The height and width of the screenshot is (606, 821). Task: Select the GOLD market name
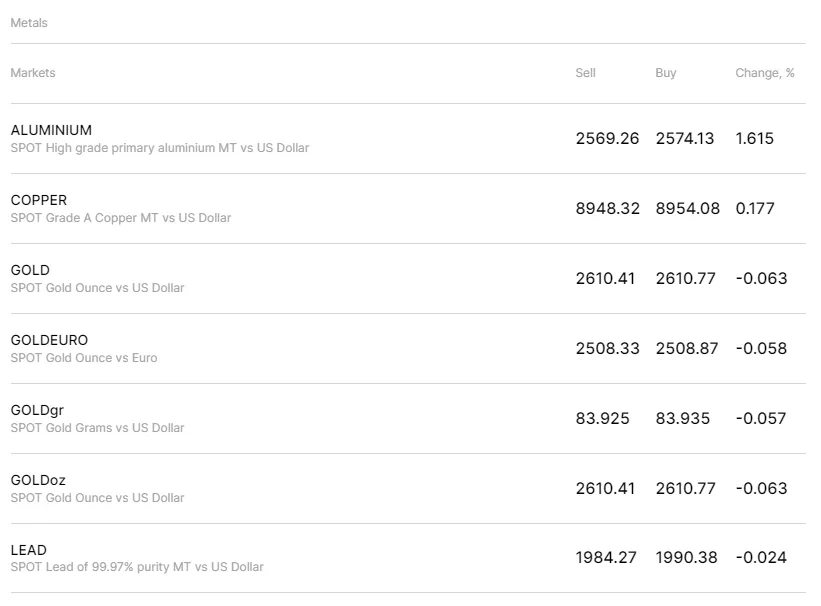click(30, 270)
